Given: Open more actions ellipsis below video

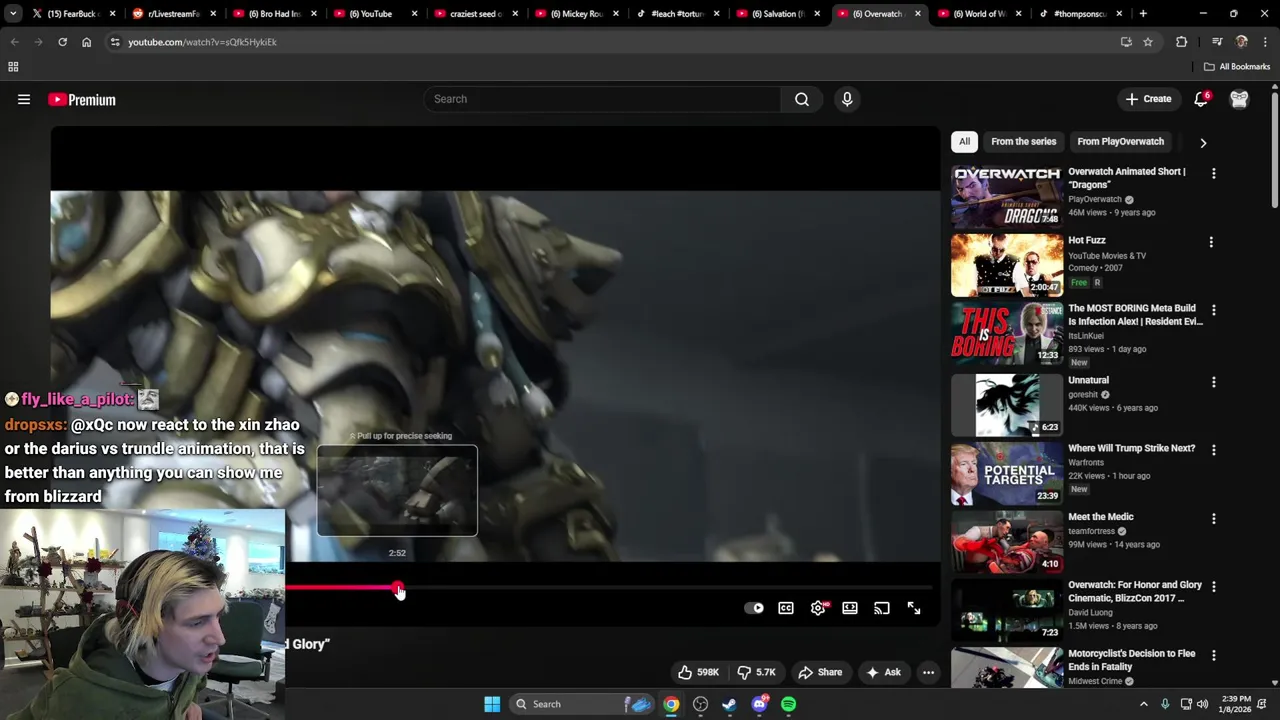Looking at the screenshot, I should [928, 672].
